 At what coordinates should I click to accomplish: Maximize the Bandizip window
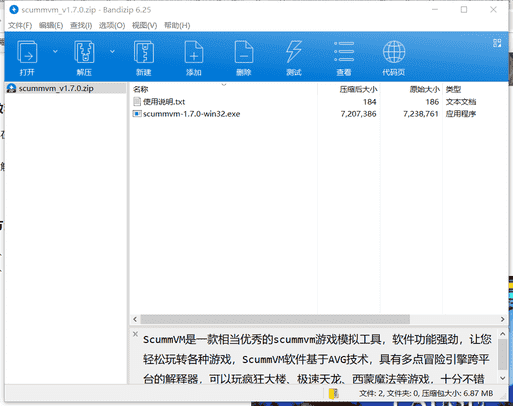click(464, 10)
